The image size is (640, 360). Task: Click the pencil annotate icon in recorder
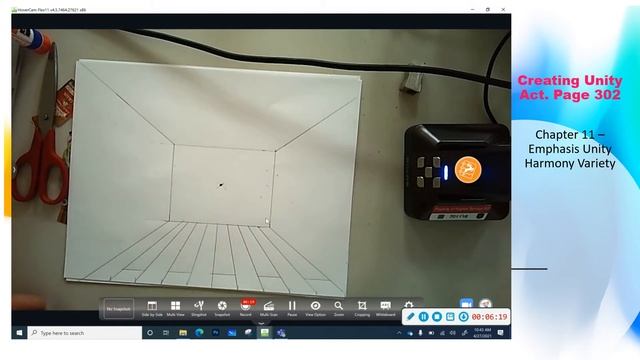pos(411,317)
